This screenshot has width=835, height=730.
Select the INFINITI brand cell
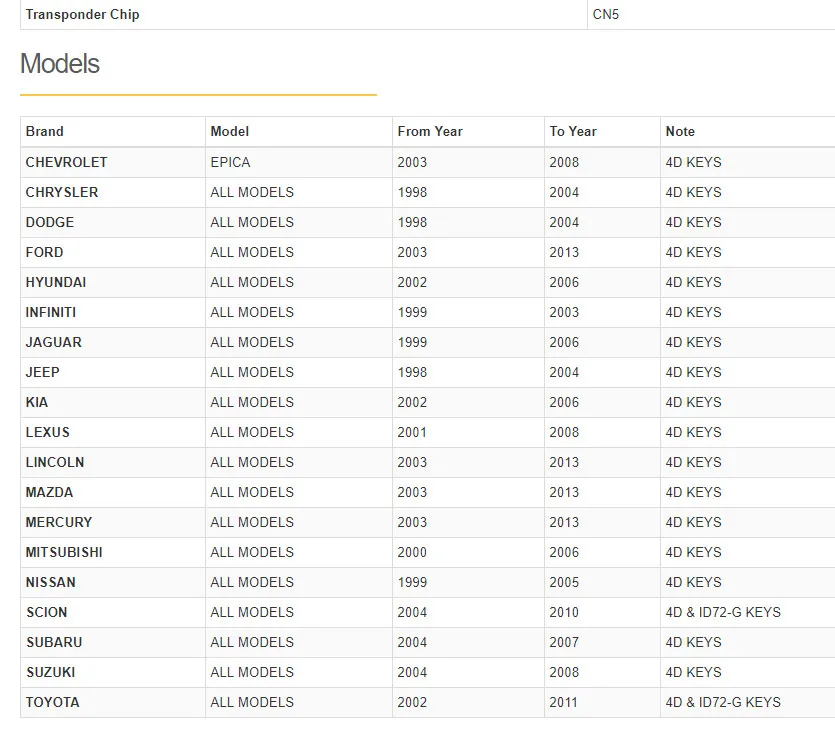(51, 312)
